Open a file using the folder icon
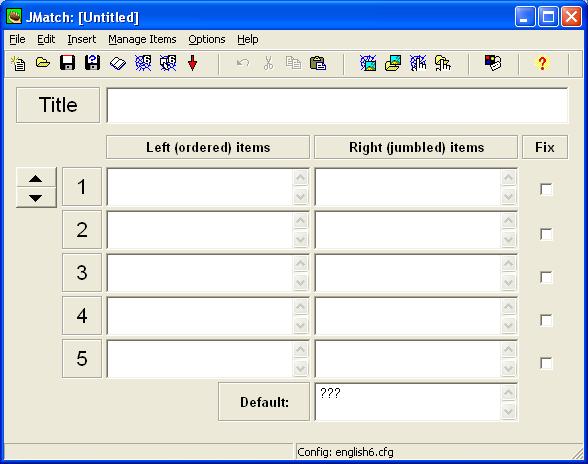This screenshot has height=464, width=588. point(43,63)
